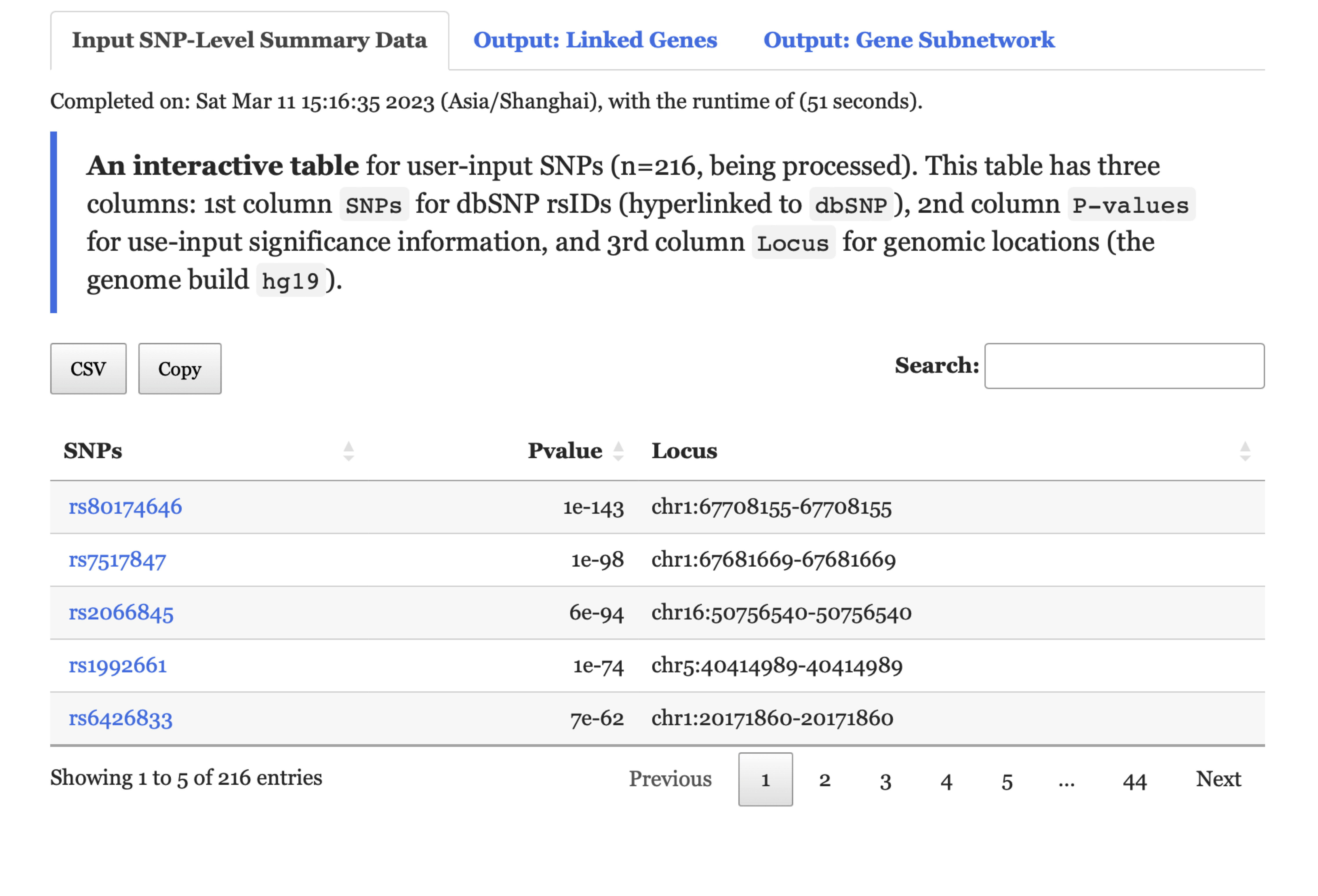Go to page 2 of table
This screenshot has height=896, width=1318.
point(825,780)
